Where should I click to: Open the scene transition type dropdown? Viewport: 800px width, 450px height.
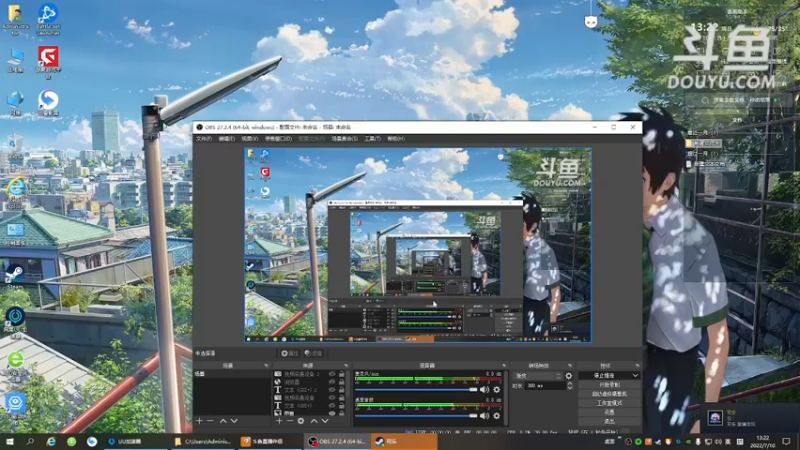coord(538,376)
